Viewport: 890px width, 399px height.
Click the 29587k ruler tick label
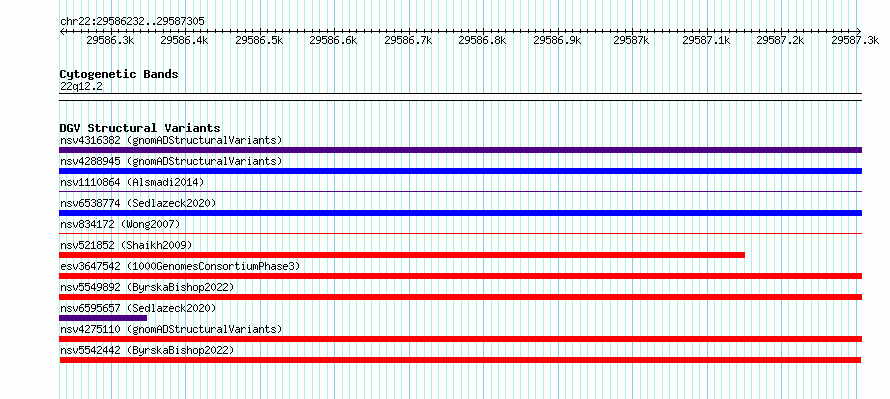632,40
